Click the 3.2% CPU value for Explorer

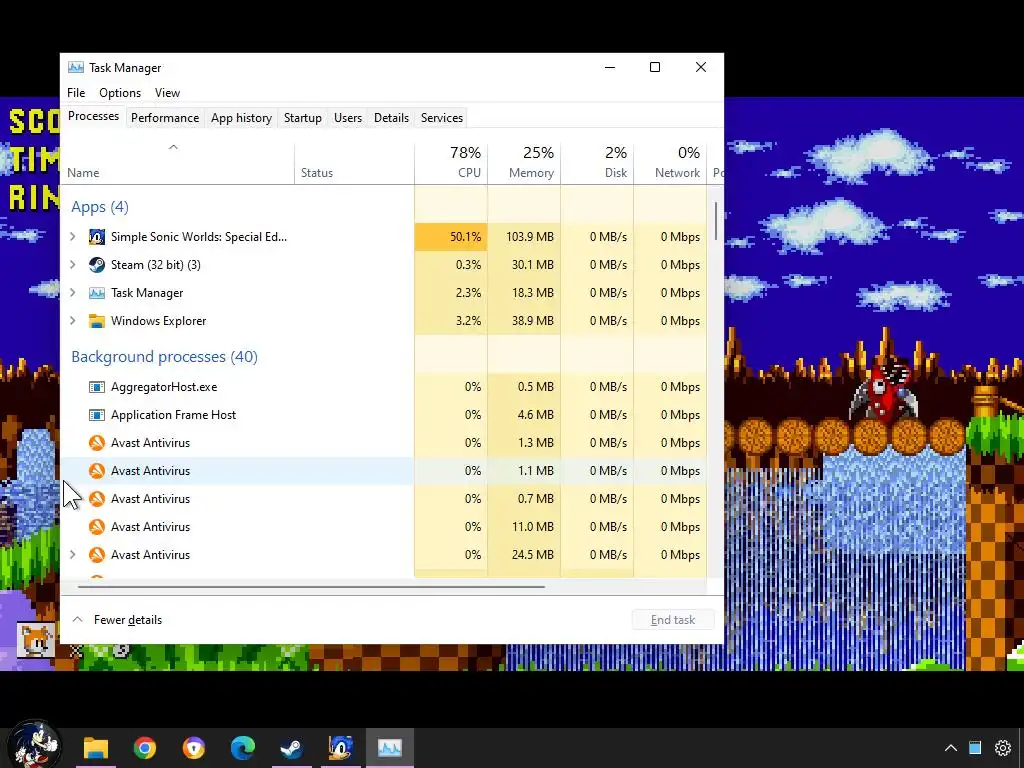point(451,321)
